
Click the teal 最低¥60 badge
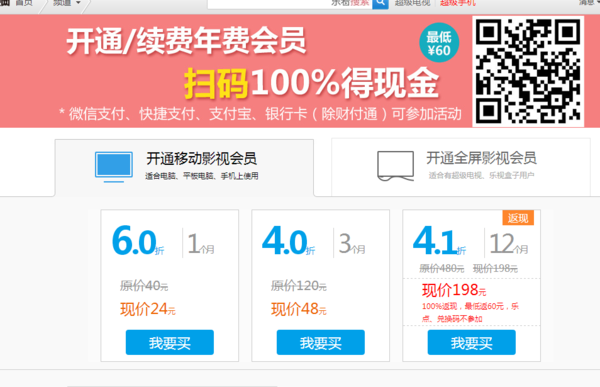(x=439, y=43)
